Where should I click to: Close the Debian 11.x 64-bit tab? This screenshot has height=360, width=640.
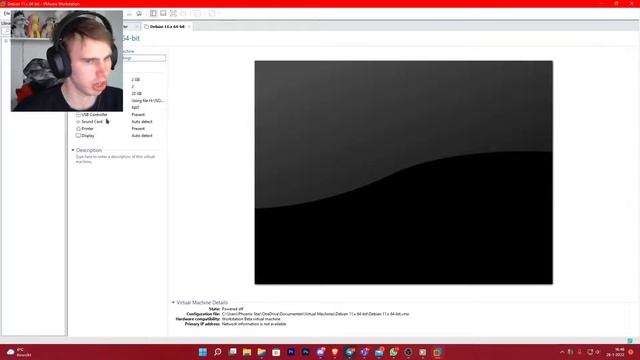(189, 27)
